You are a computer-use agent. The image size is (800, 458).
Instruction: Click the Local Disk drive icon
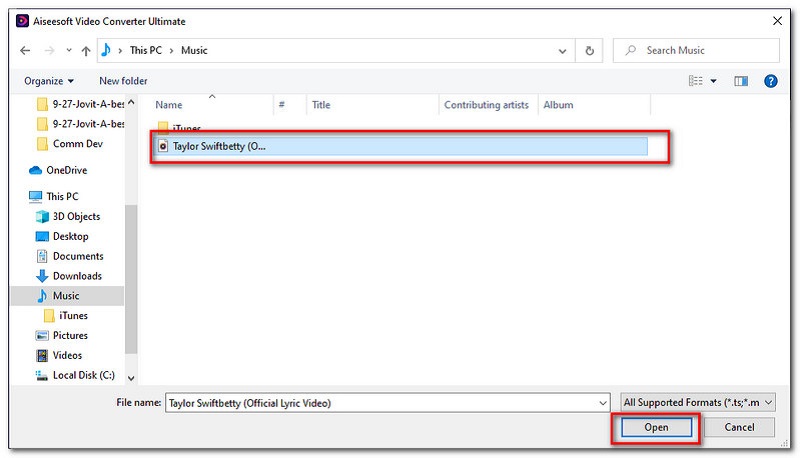point(41,376)
